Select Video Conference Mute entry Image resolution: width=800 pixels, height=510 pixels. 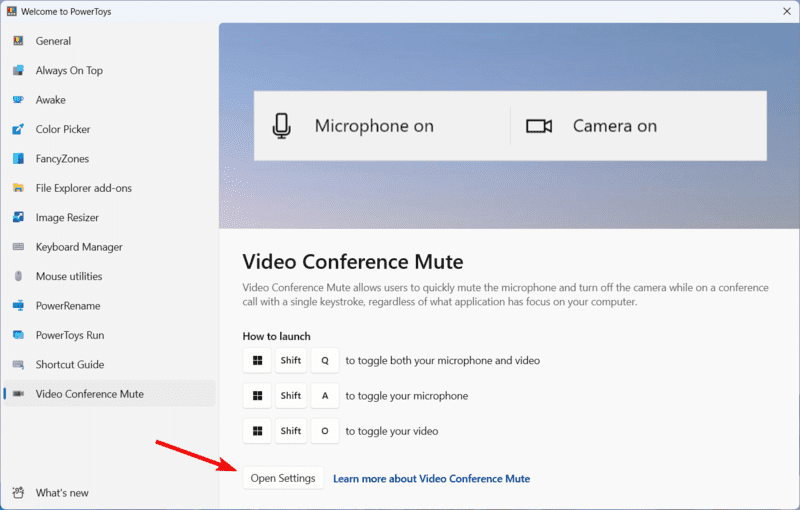109,394
